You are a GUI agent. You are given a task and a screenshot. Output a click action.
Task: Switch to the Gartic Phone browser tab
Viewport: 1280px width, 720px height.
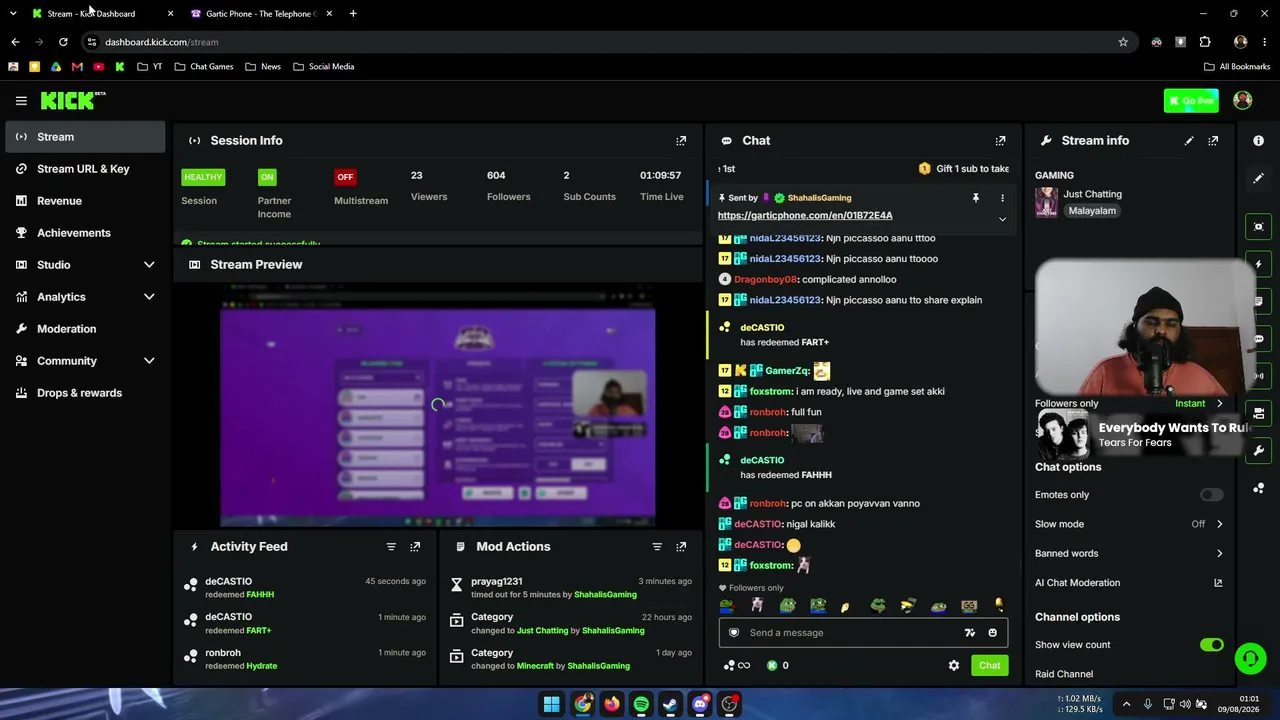(262, 14)
